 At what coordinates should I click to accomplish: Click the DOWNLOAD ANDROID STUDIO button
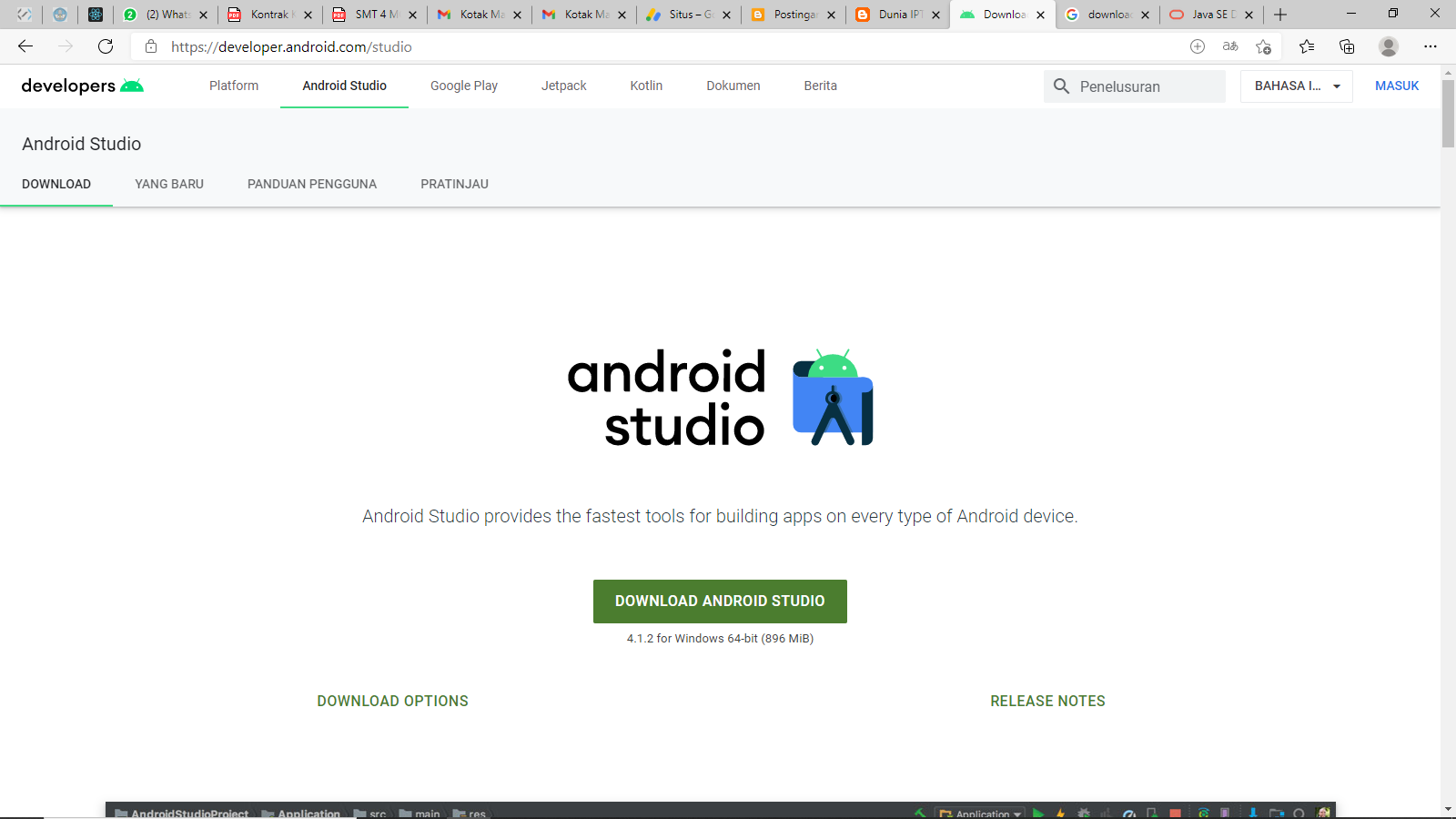click(720, 602)
